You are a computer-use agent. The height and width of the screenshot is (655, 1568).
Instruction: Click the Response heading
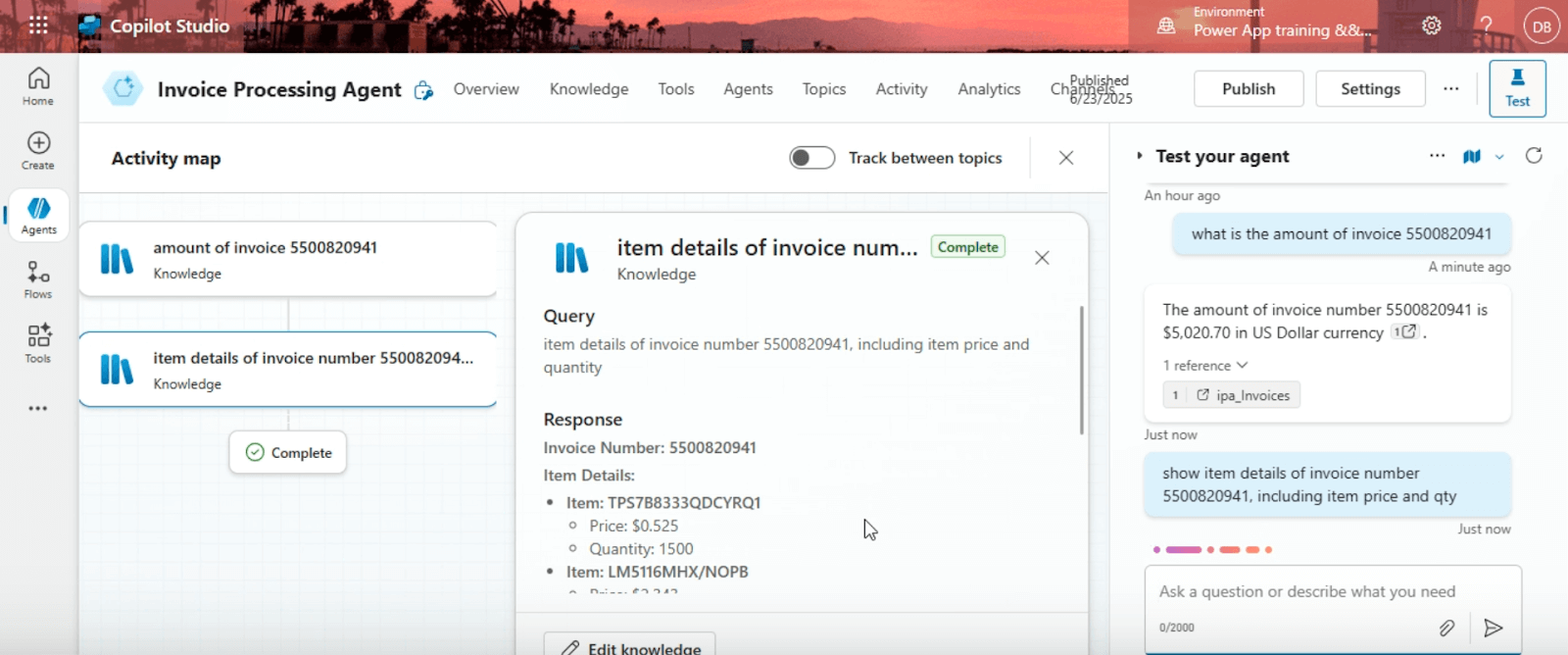583,420
